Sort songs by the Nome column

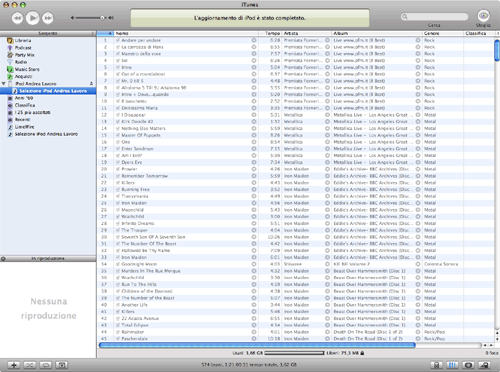point(186,33)
